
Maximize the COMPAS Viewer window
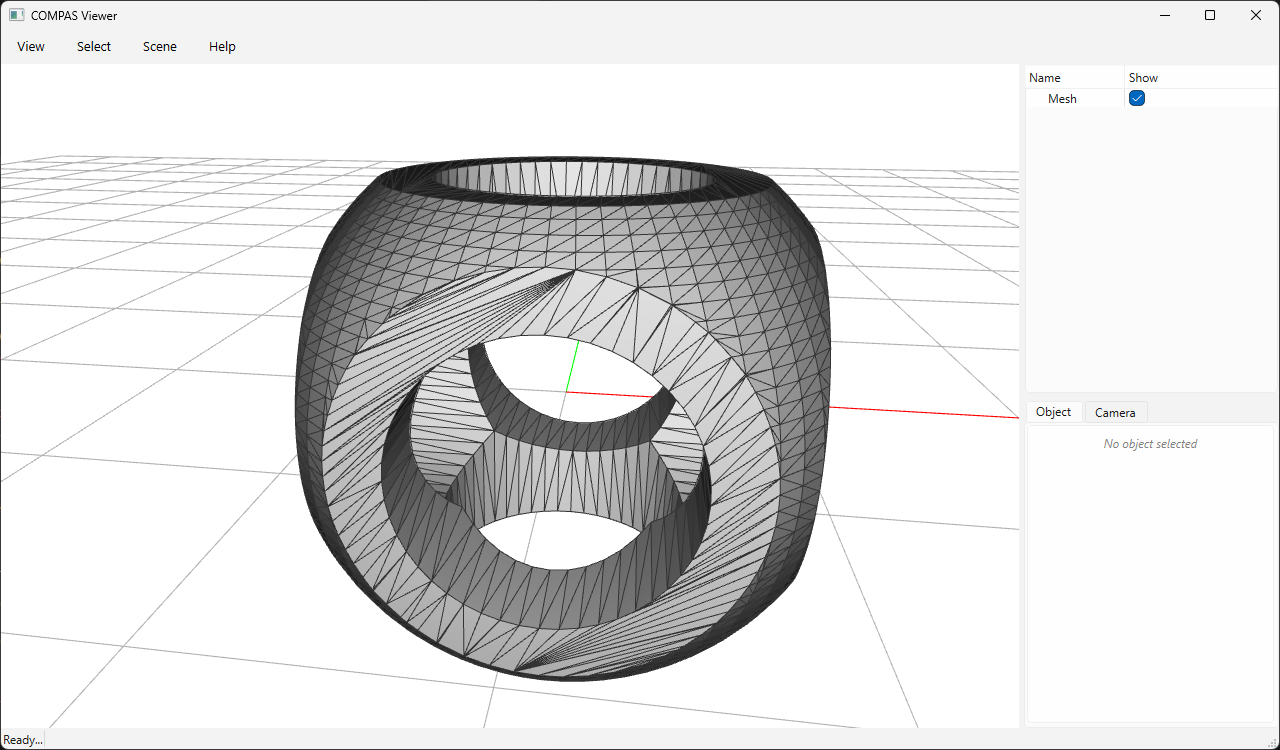pos(1210,15)
